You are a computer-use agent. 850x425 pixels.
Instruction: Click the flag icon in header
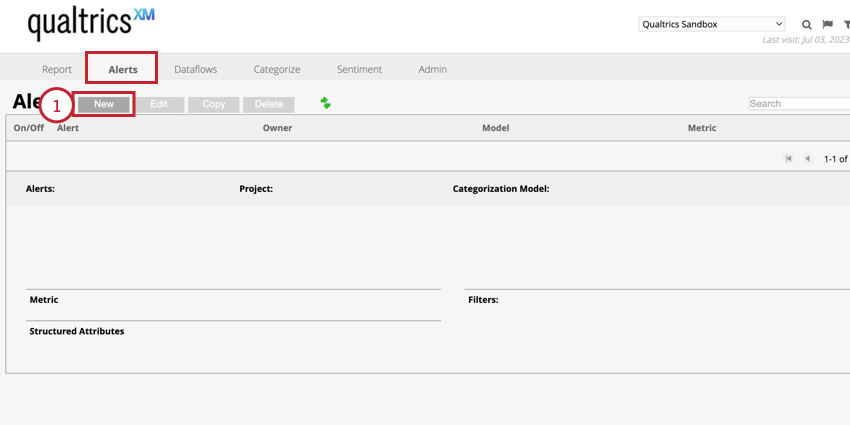[827, 24]
